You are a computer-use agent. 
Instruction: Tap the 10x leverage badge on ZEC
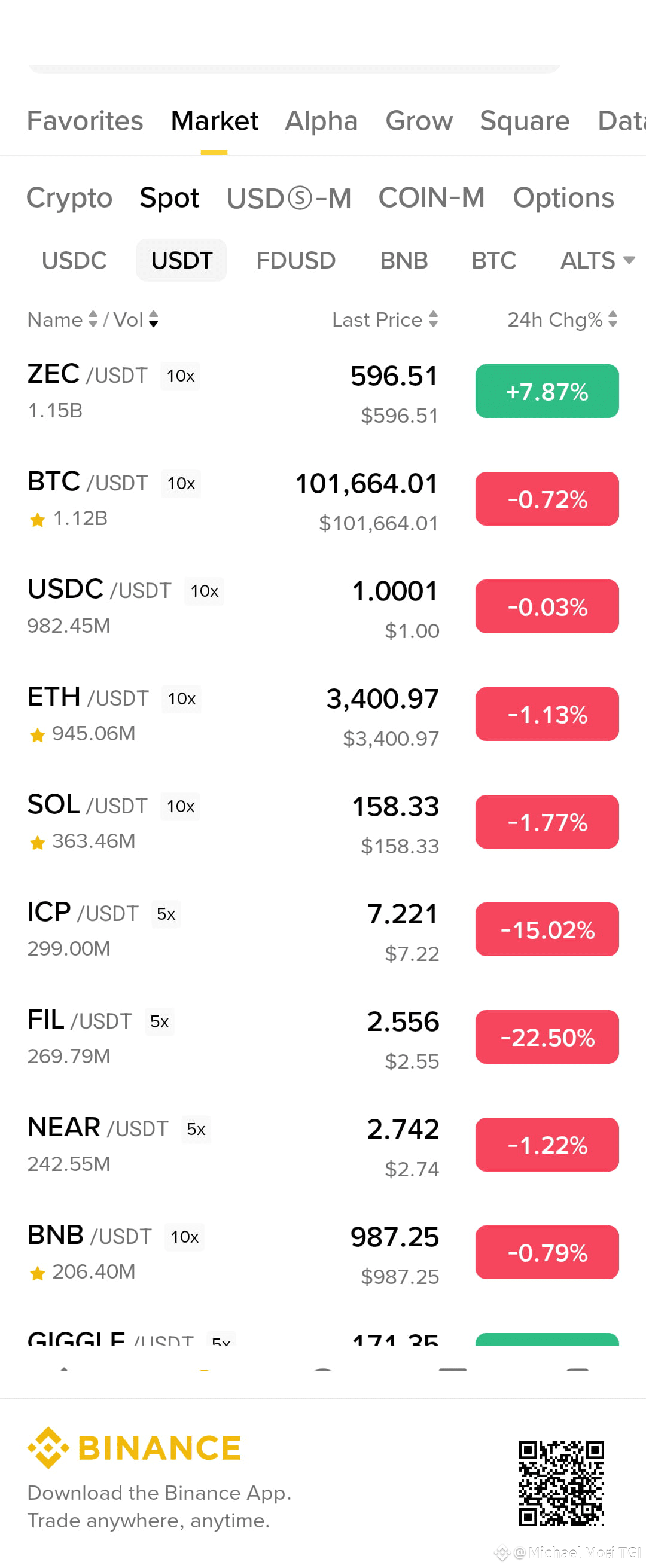coord(180,376)
